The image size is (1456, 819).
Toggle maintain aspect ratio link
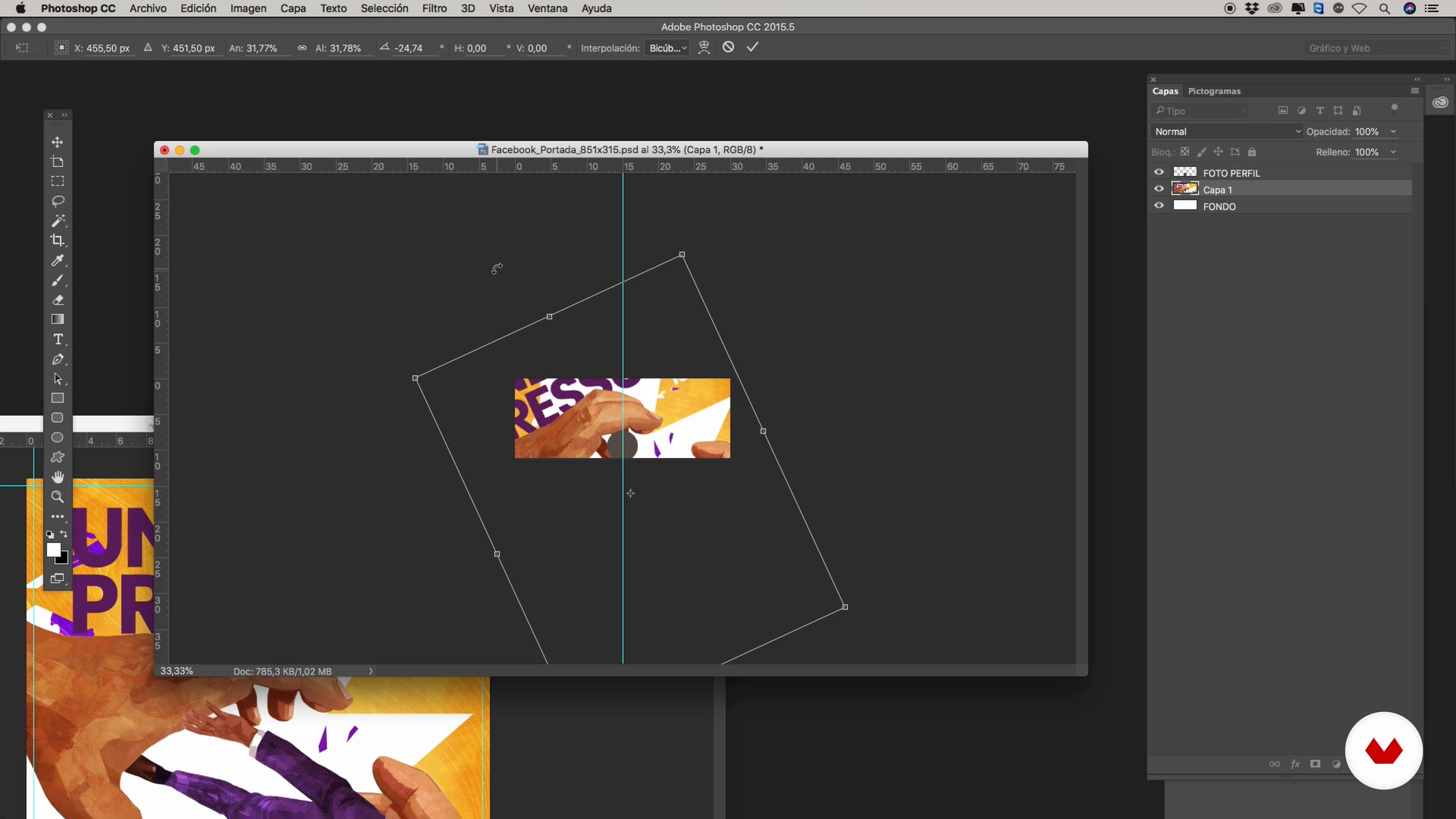pyautogui.click(x=302, y=48)
